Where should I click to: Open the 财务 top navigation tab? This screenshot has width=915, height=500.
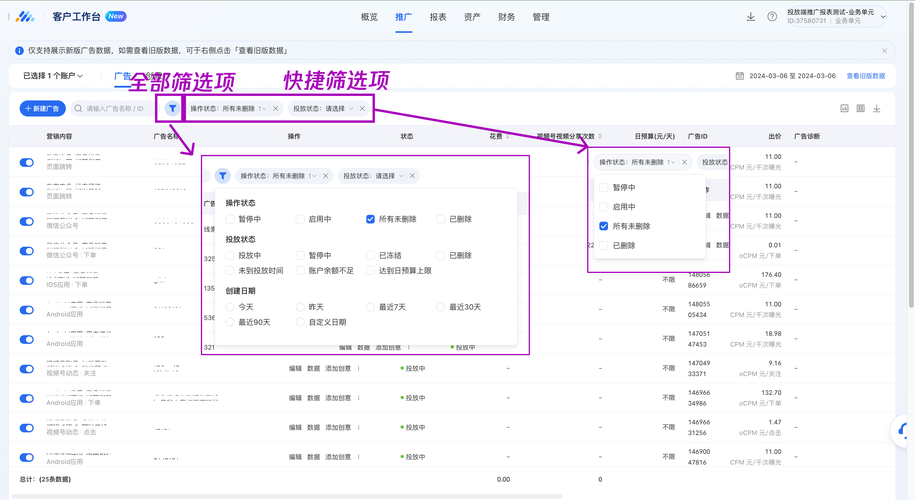click(507, 17)
